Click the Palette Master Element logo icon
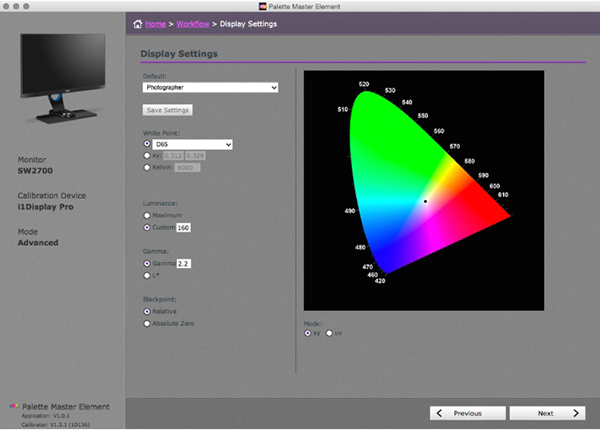Image resolution: width=600 pixels, height=430 pixels. tap(12, 407)
